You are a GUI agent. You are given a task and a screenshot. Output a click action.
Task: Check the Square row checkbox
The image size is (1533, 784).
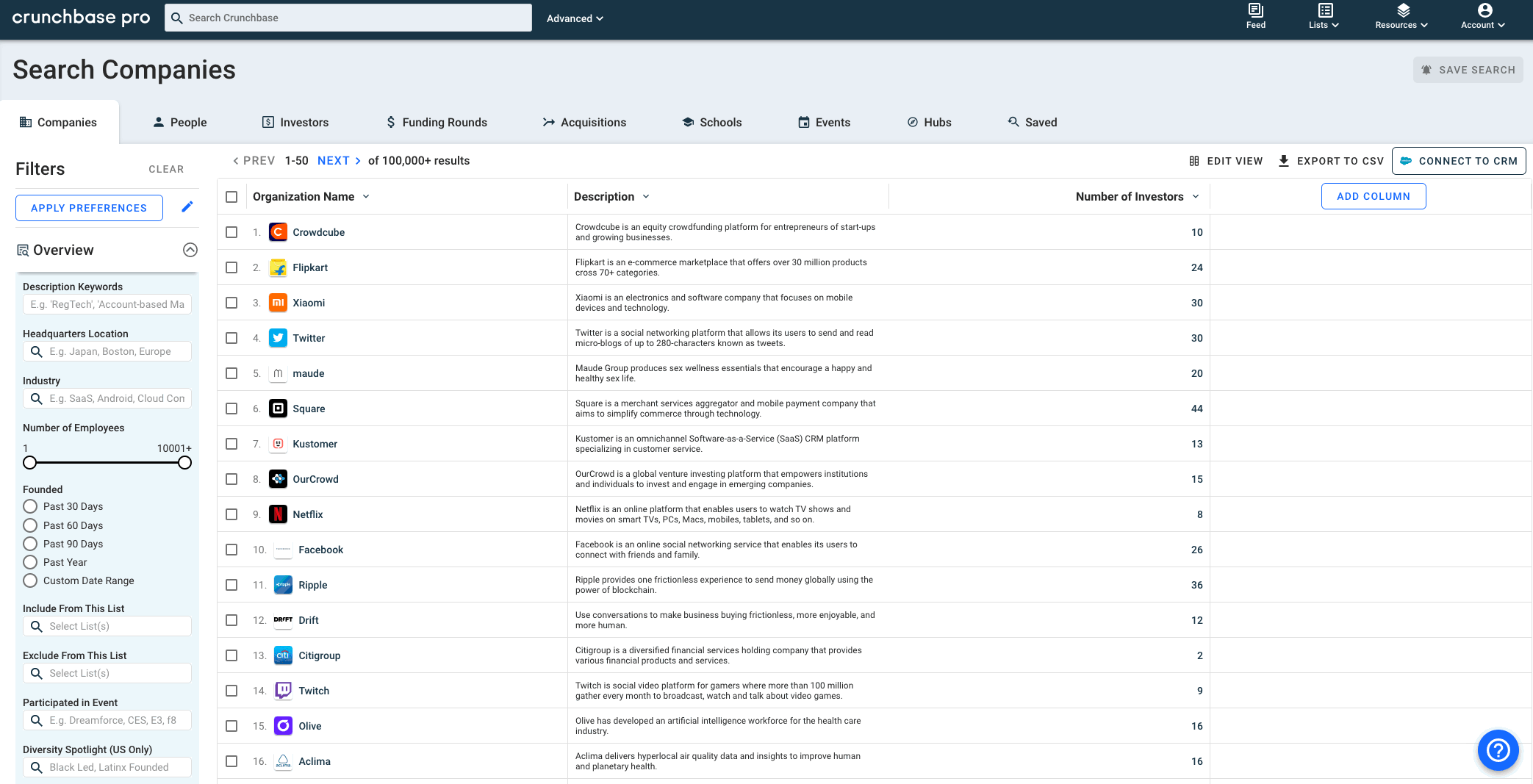pyautogui.click(x=231, y=409)
